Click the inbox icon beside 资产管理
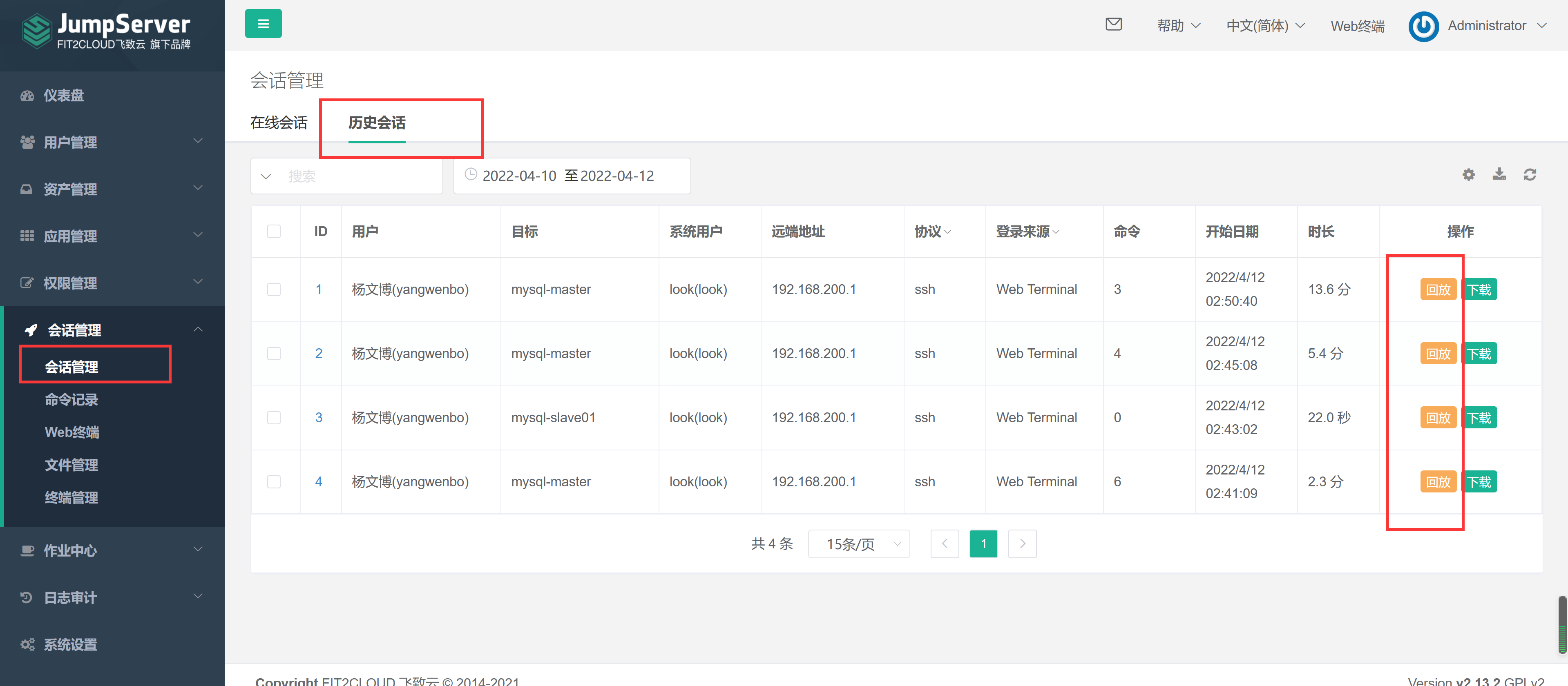Viewport: 1568px width, 686px height. (26, 189)
